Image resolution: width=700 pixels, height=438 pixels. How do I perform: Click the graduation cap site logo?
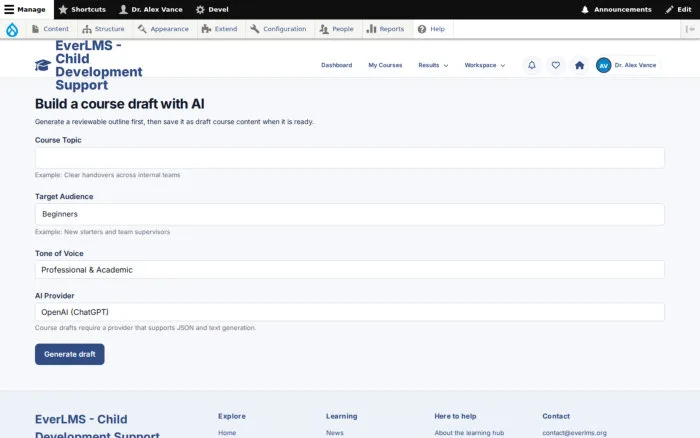[x=43, y=65]
